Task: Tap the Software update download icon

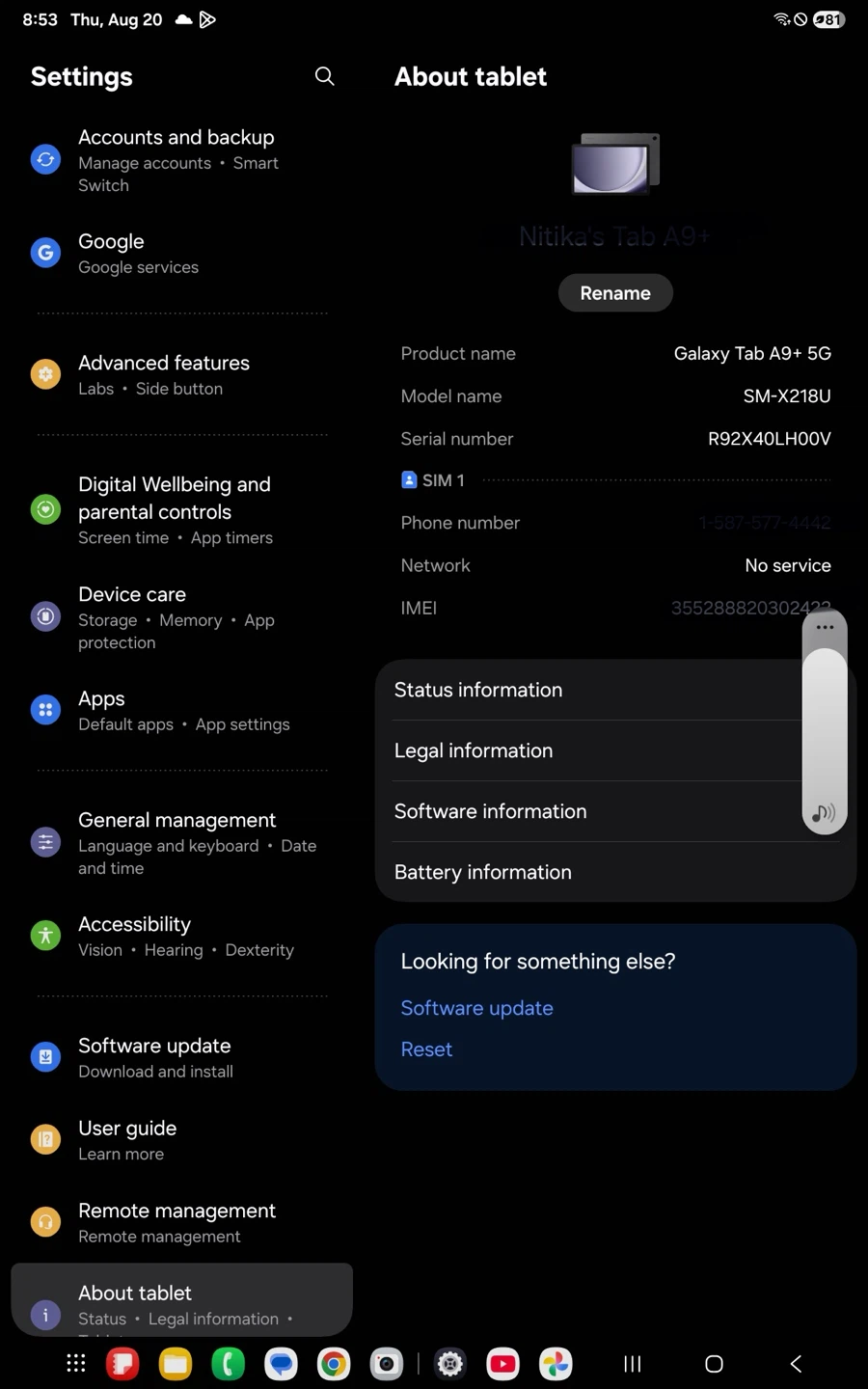Action: coord(45,1057)
